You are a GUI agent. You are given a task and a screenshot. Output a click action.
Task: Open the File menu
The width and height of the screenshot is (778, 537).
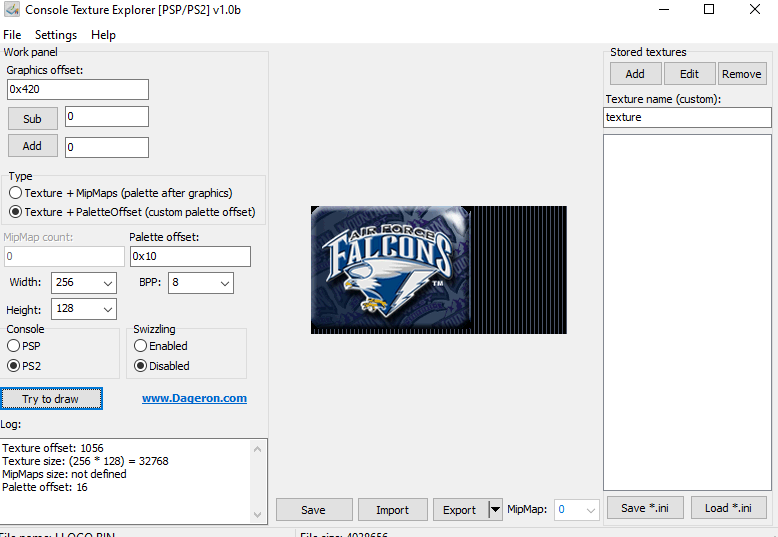pyautogui.click(x=12, y=35)
